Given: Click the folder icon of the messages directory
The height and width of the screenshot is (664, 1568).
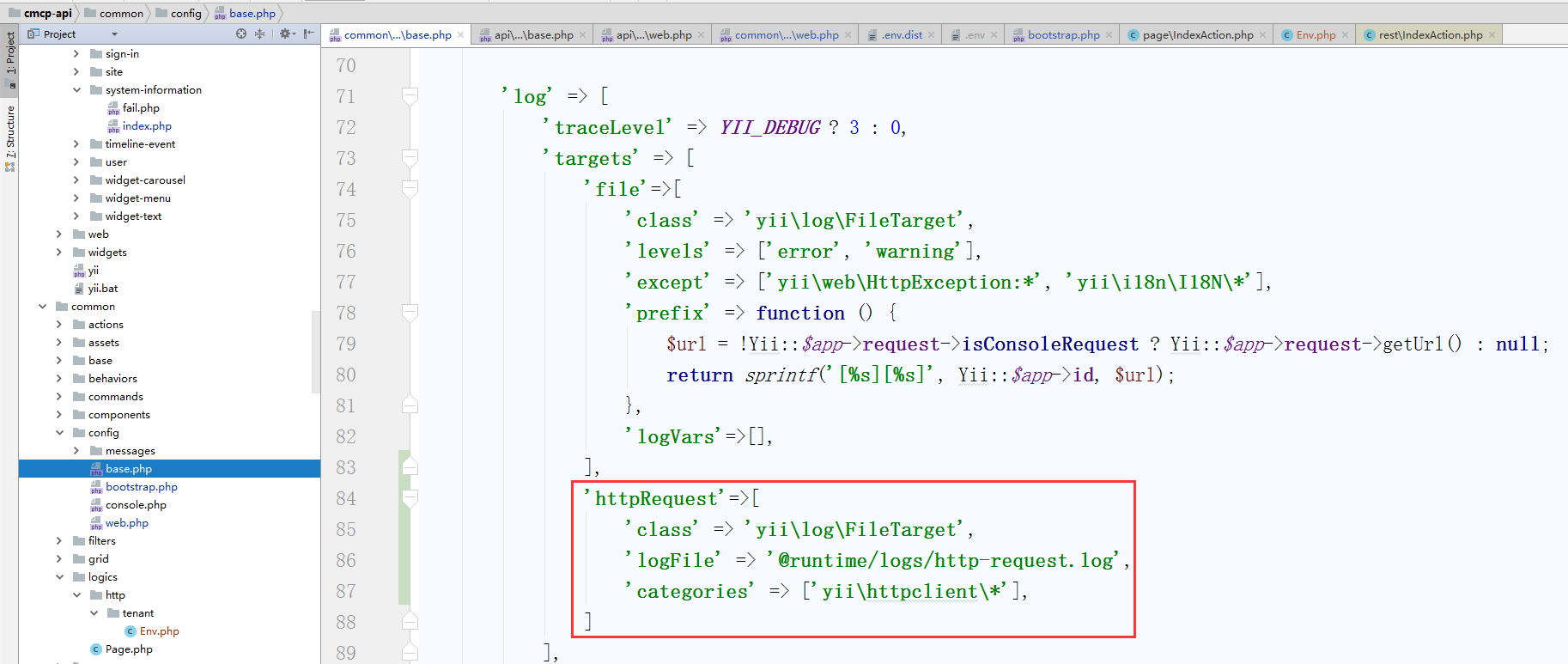Looking at the screenshot, I should 96,451.
